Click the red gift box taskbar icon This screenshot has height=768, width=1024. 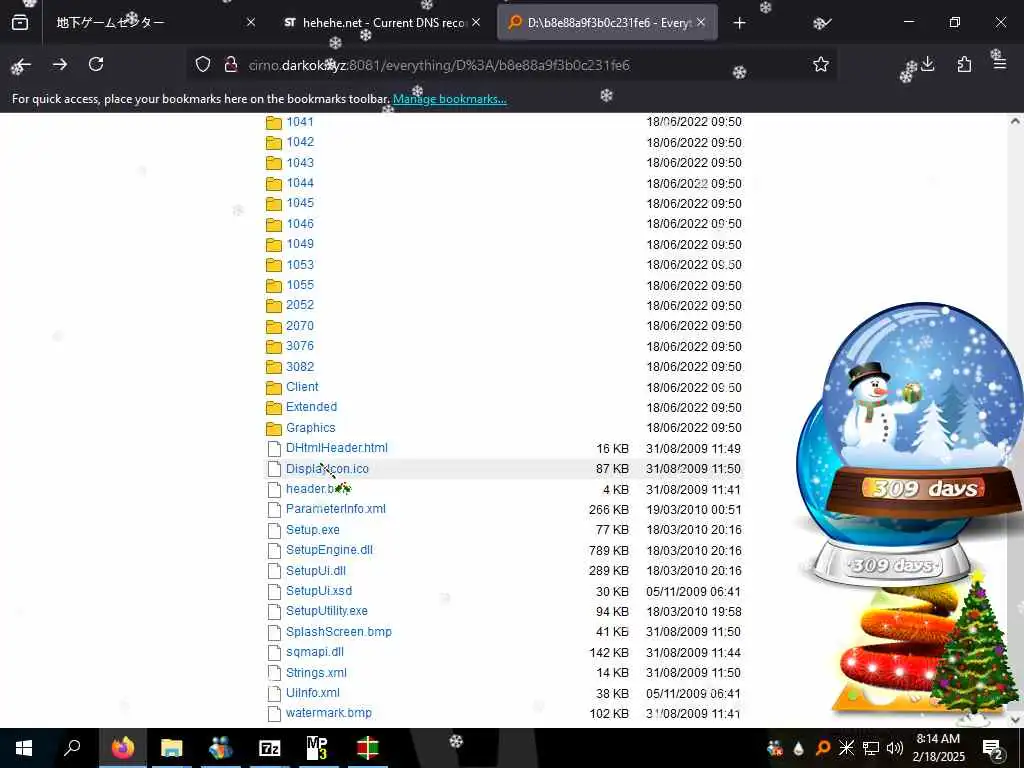367,748
